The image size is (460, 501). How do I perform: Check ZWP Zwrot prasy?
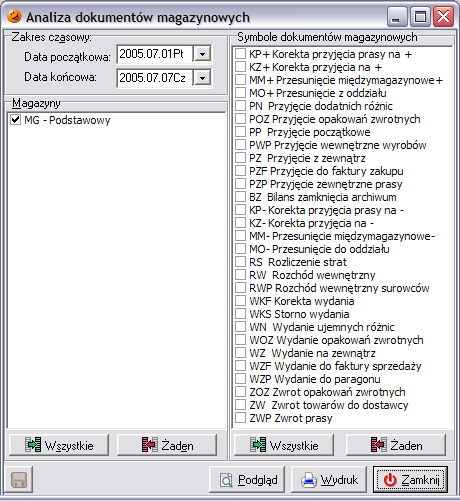click(x=240, y=418)
